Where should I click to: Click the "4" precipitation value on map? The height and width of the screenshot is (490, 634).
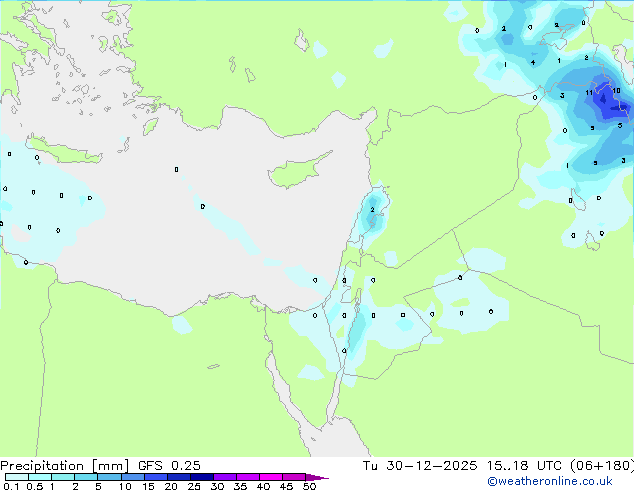click(533, 62)
